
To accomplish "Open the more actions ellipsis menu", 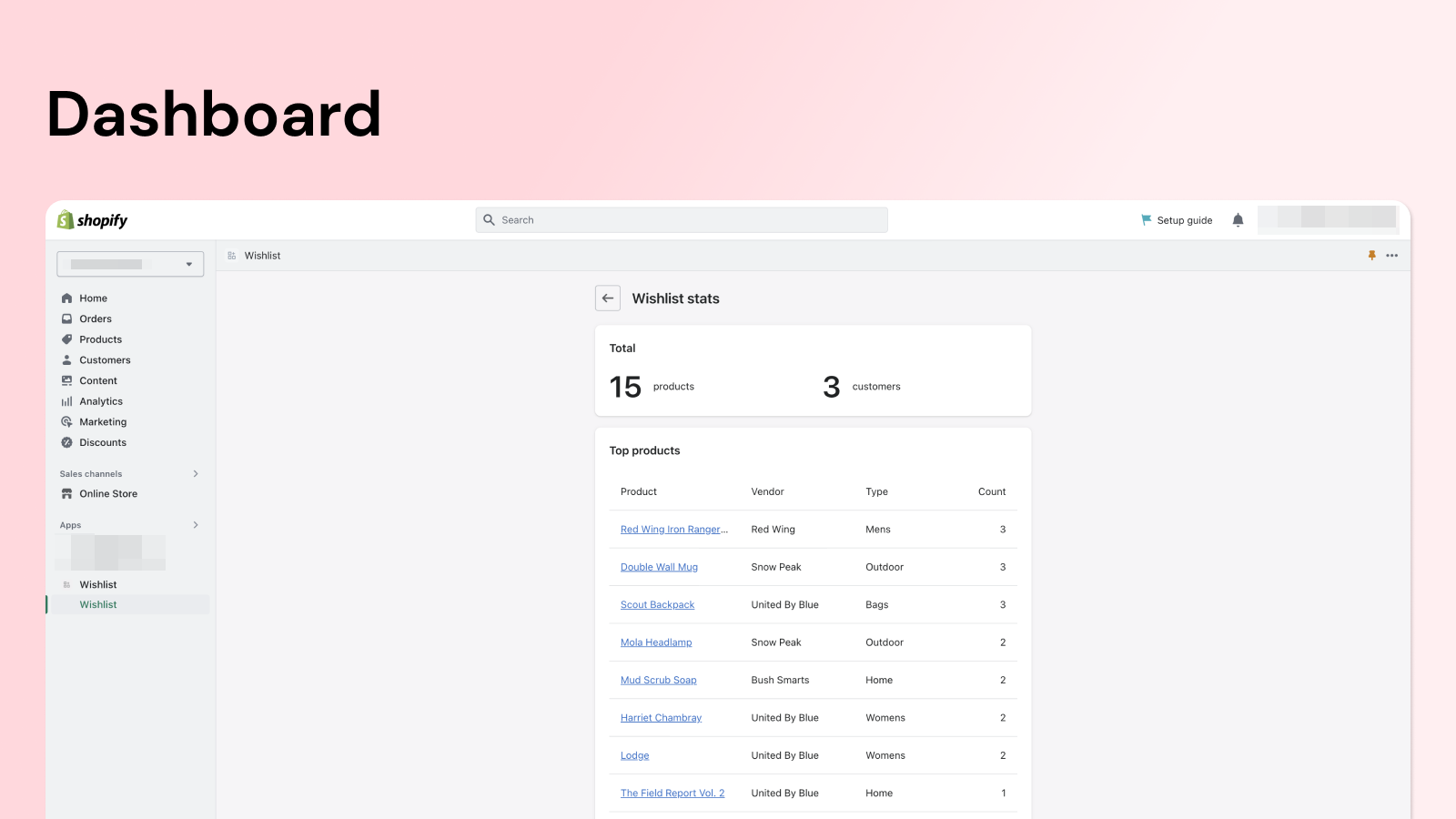I will 1392,256.
